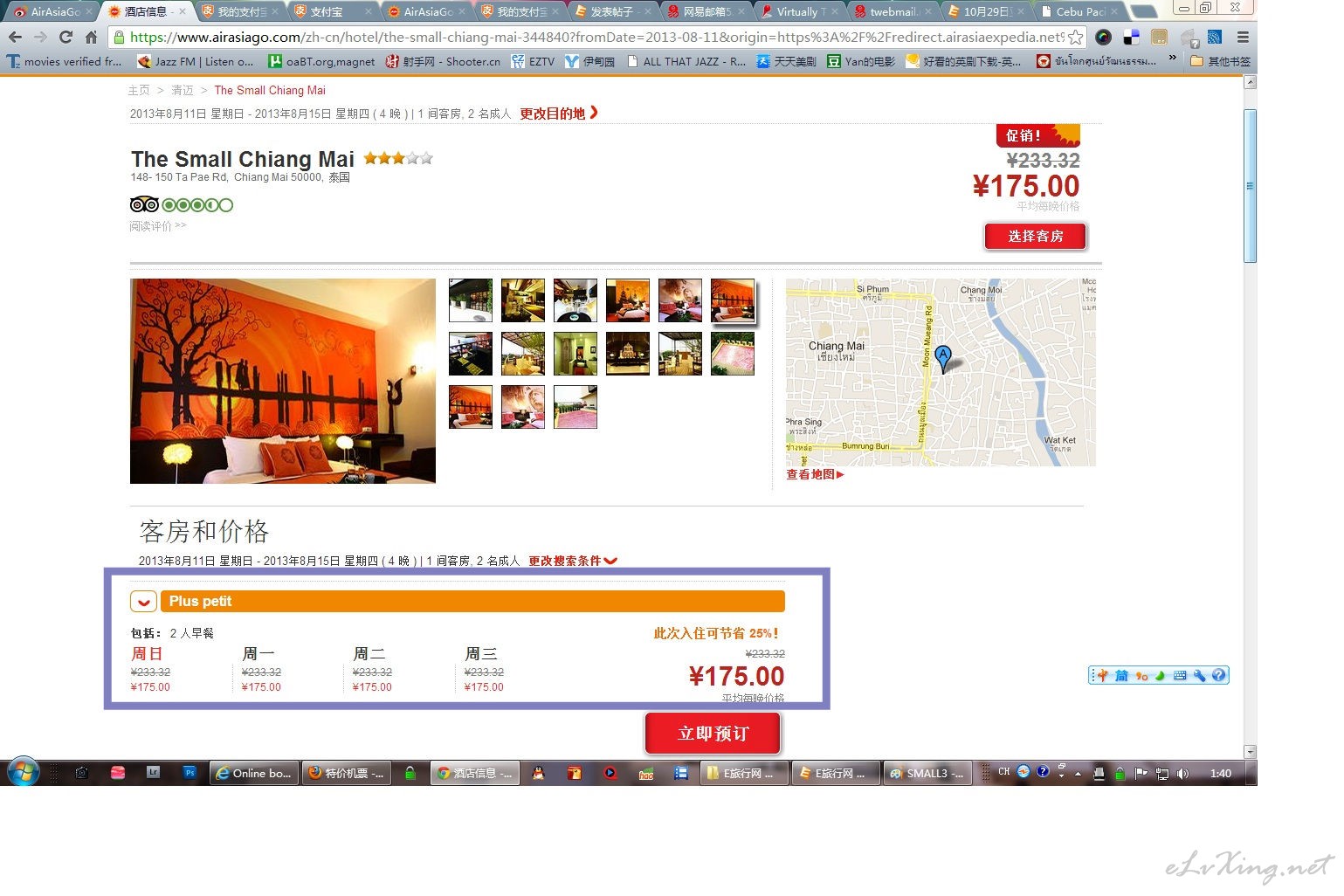Click the page vertical scrollbar thumb
The width and height of the screenshot is (1344, 896).
(1250, 185)
